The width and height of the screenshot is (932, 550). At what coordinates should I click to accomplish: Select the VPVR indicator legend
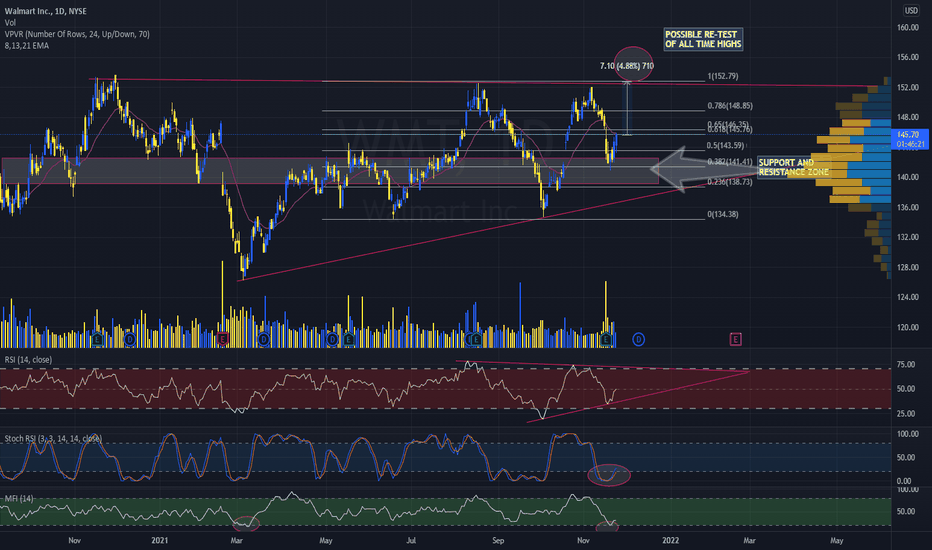point(77,34)
